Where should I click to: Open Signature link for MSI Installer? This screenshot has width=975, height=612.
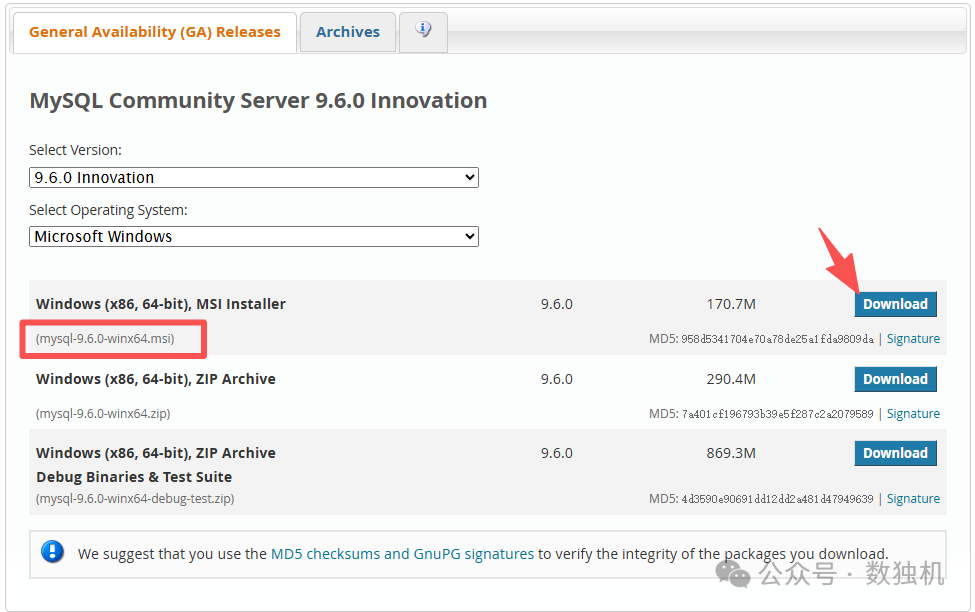pyautogui.click(x=913, y=339)
